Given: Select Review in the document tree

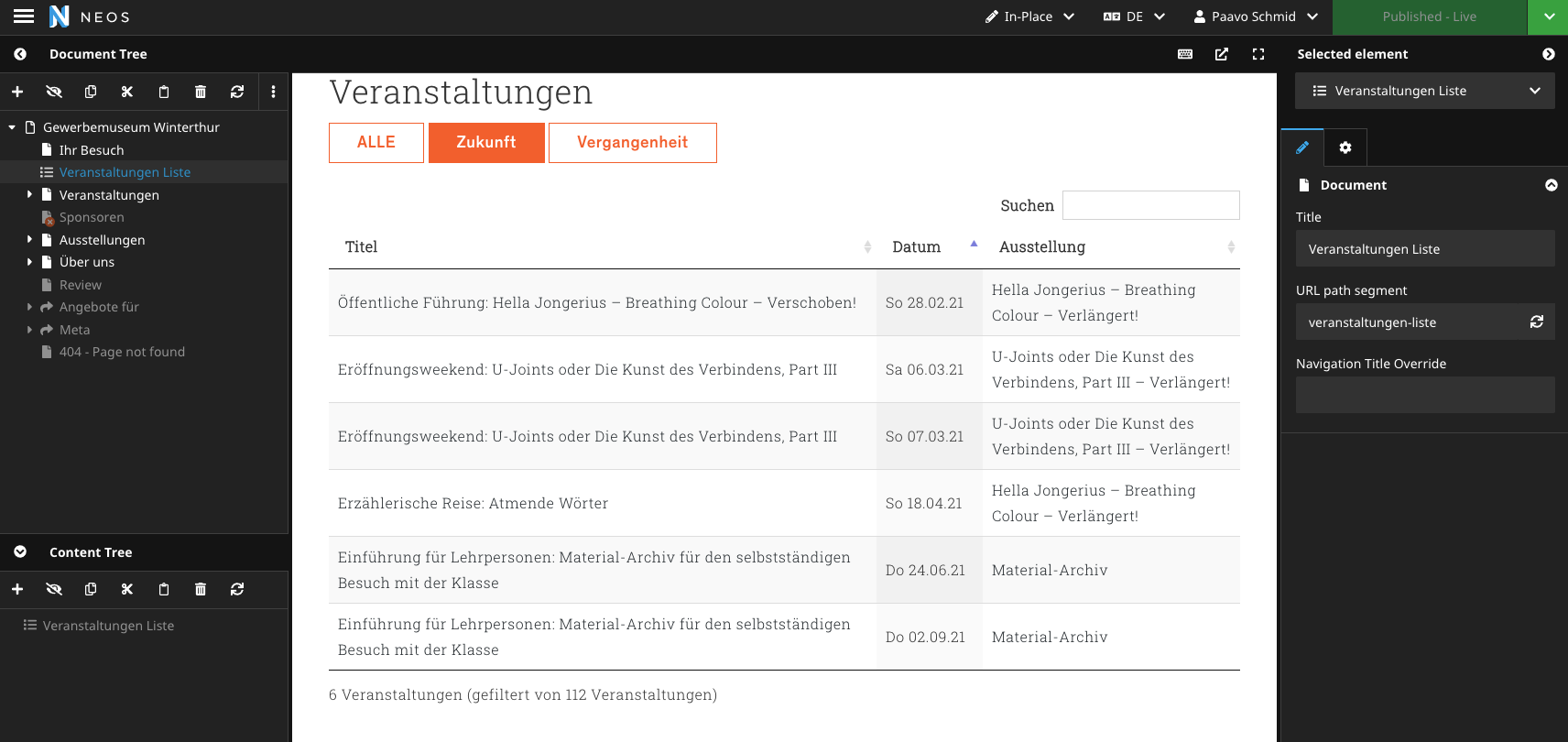Looking at the screenshot, I should click(x=81, y=285).
